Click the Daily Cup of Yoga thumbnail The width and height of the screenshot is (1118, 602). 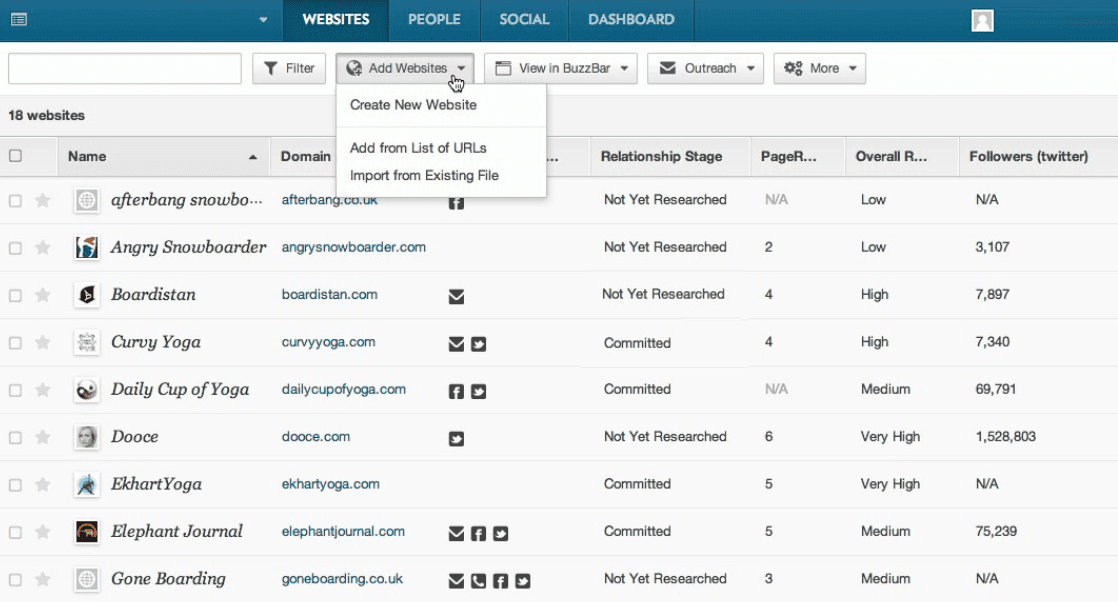pos(87,389)
